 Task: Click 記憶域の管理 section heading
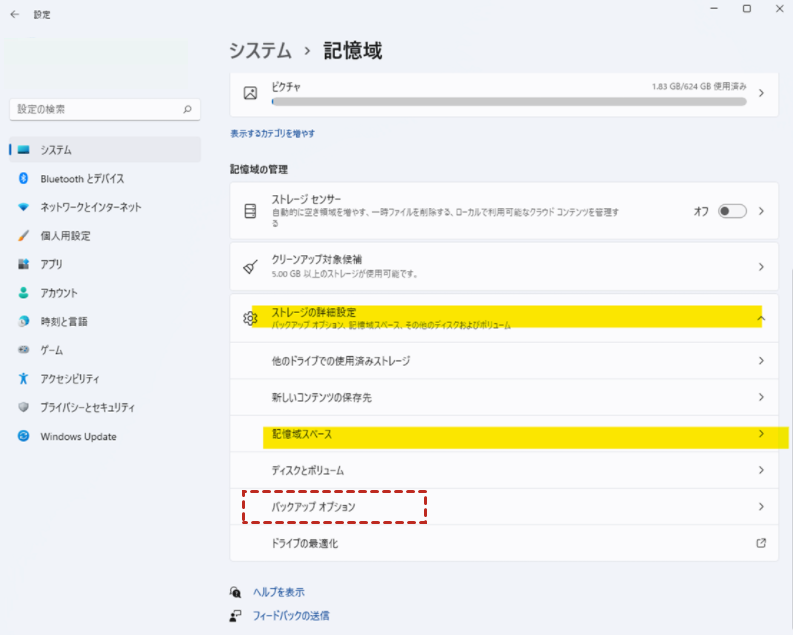(259, 169)
